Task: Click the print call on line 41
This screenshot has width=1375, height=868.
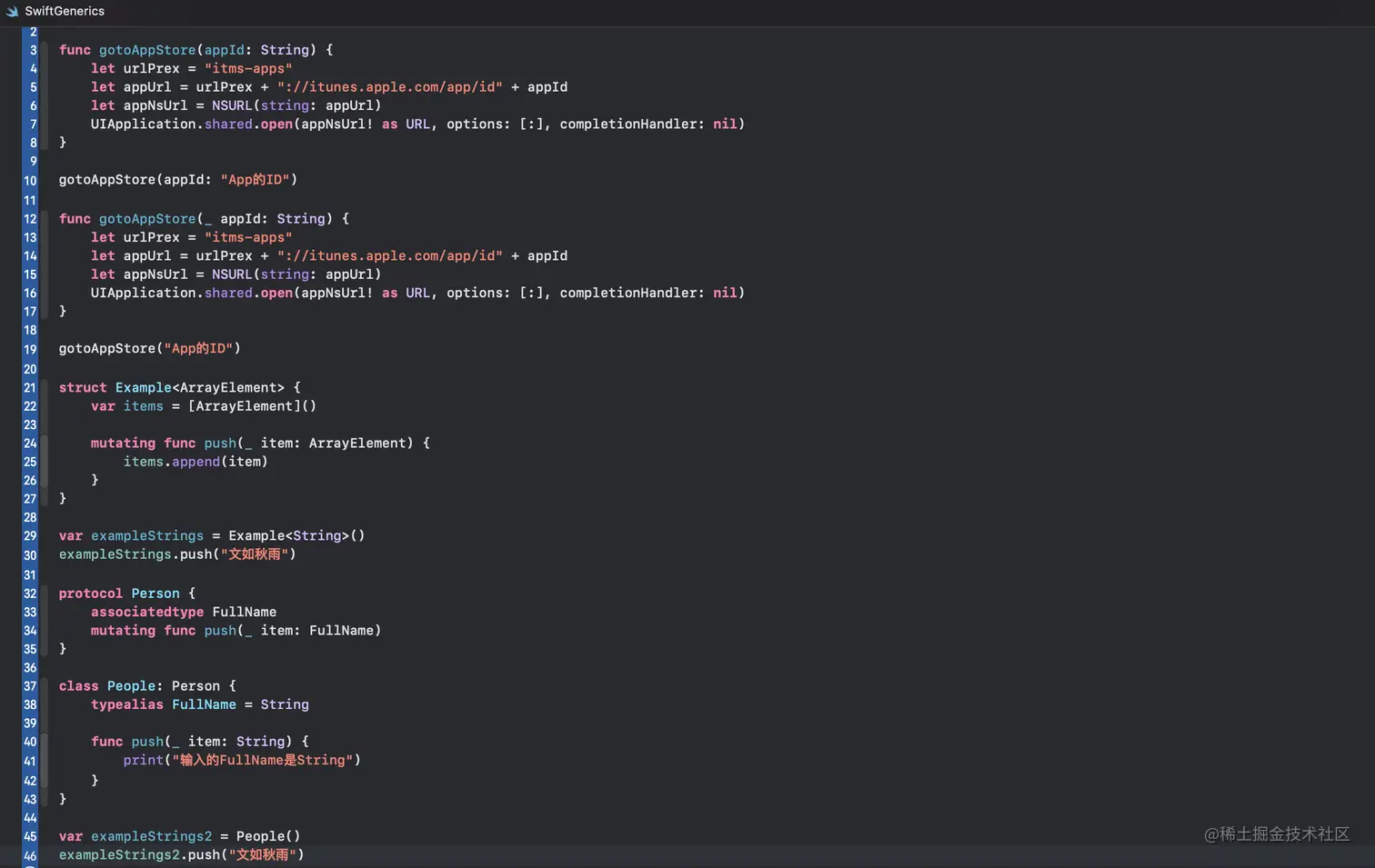Action: coord(144,760)
